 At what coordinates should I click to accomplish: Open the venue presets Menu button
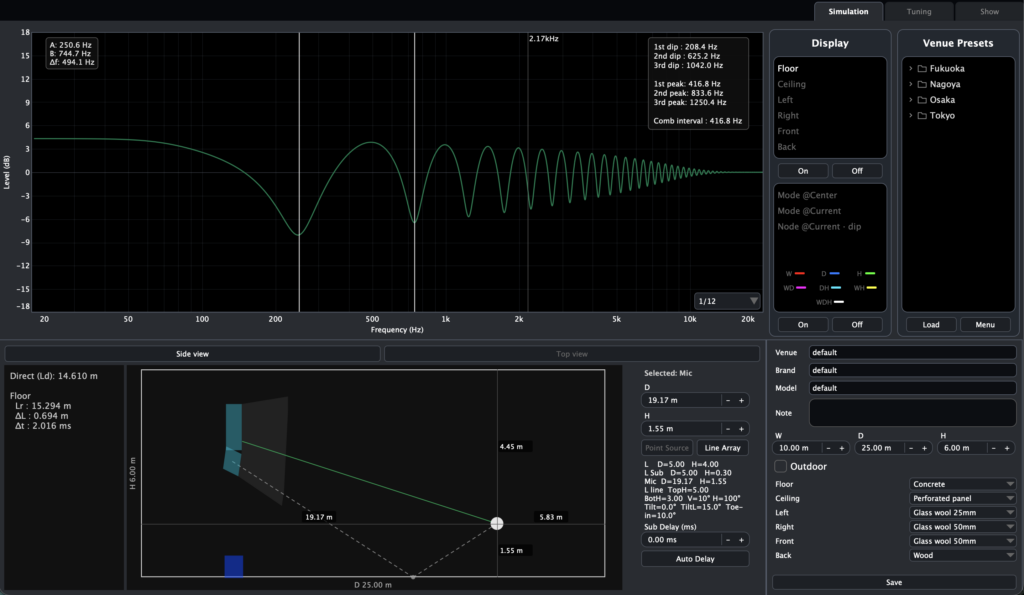(985, 325)
